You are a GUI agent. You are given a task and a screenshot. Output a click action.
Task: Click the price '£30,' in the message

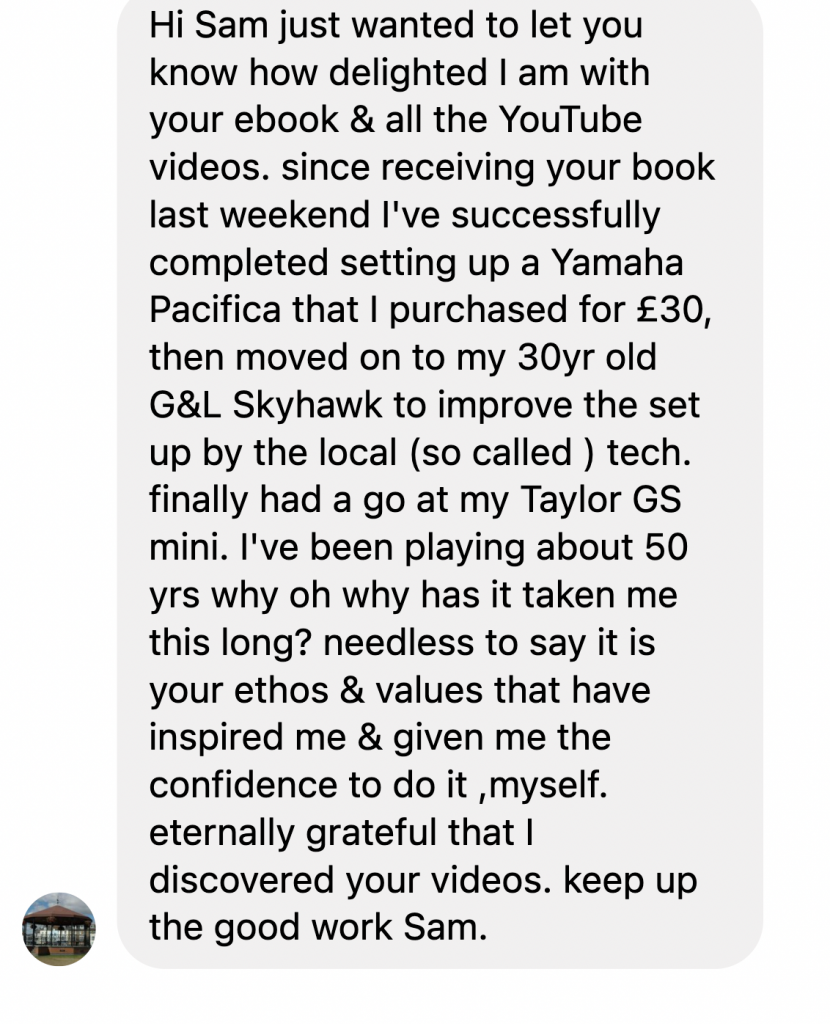674,310
